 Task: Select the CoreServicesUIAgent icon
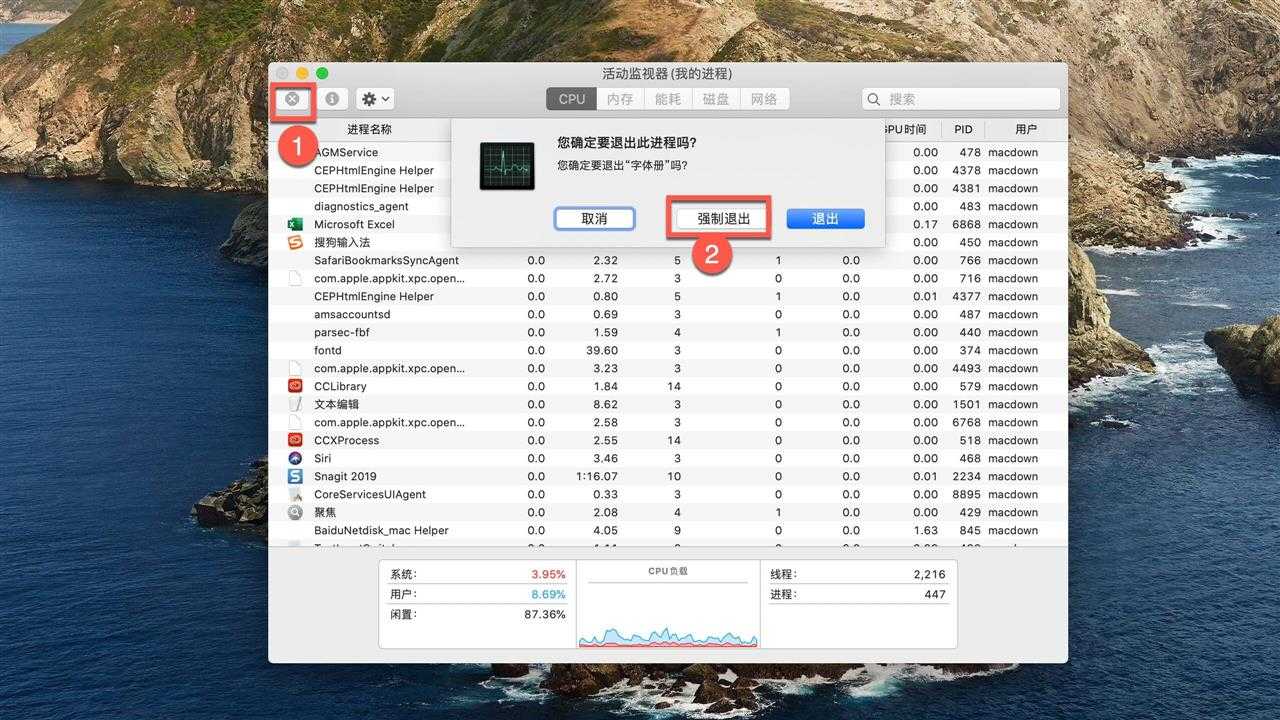pyautogui.click(x=295, y=494)
